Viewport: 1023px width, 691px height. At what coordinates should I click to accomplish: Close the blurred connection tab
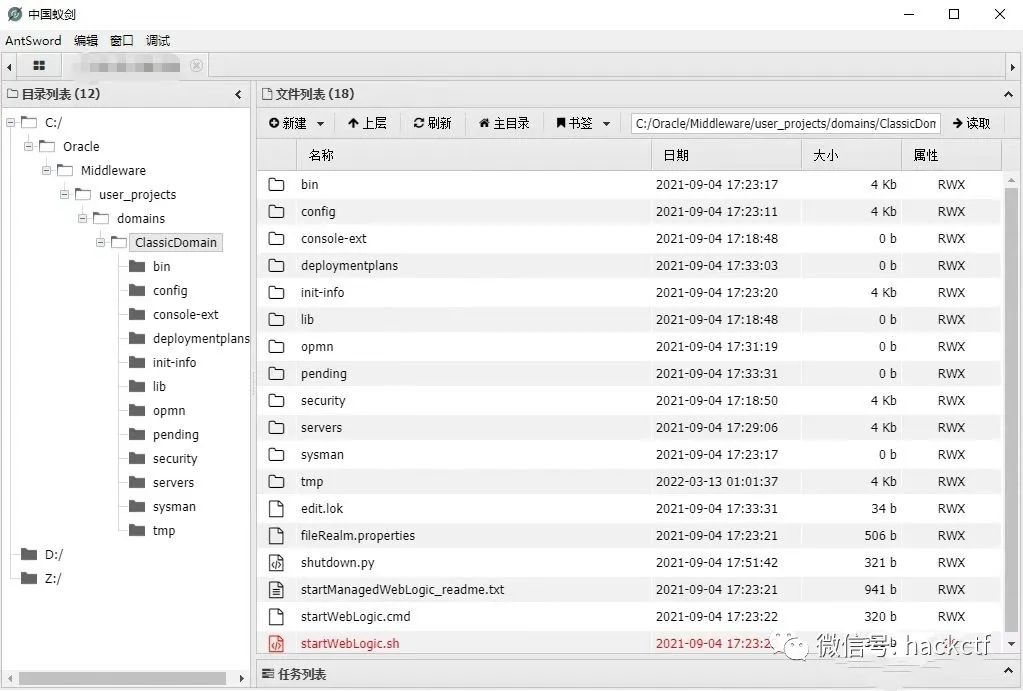point(196,65)
